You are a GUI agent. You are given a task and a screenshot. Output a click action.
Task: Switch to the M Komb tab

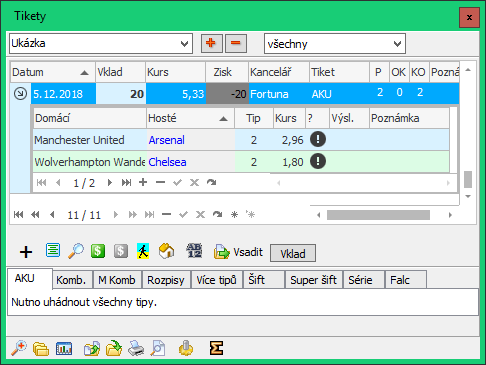click(117, 280)
